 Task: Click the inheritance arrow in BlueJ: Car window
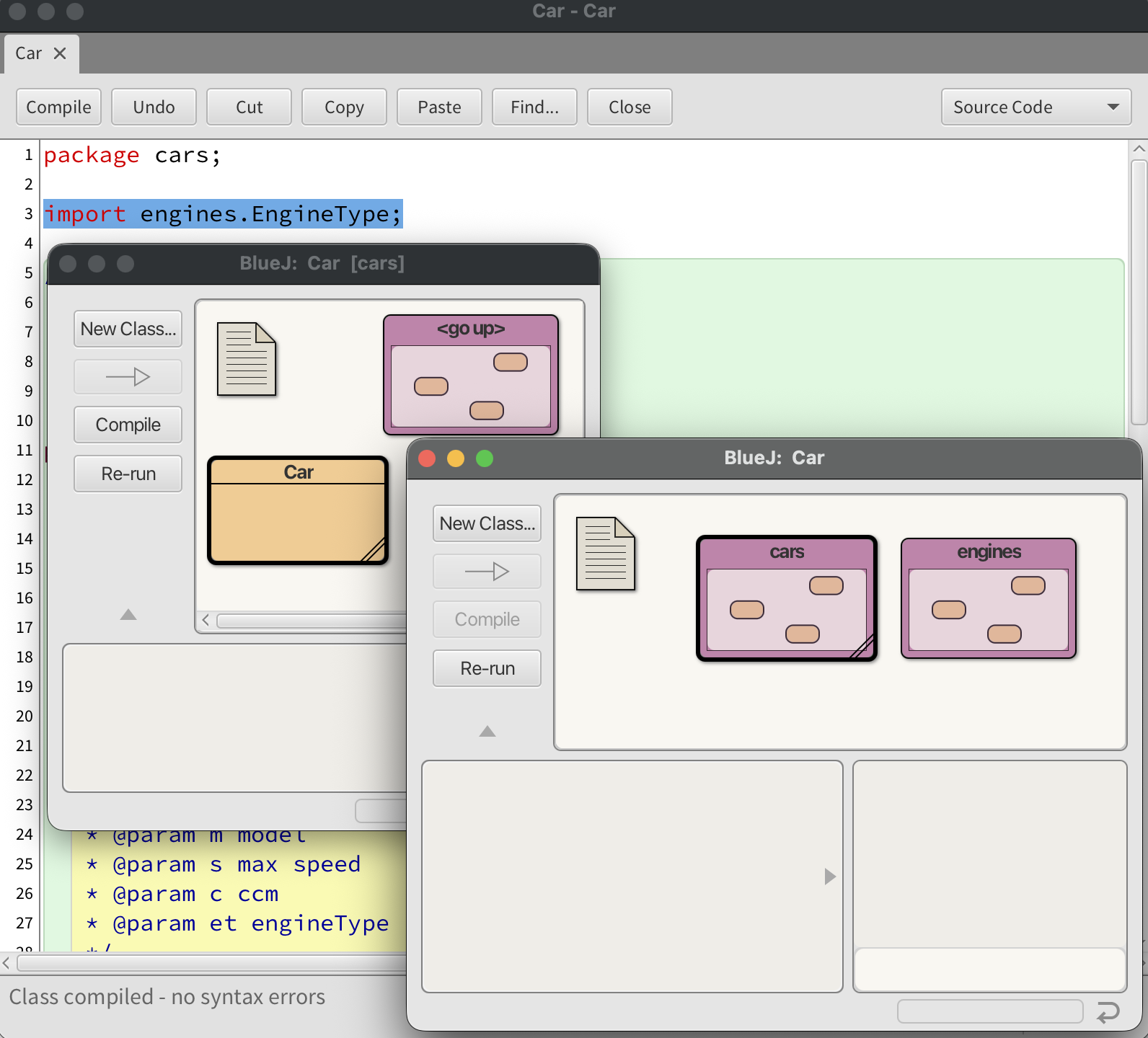point(487,572)
